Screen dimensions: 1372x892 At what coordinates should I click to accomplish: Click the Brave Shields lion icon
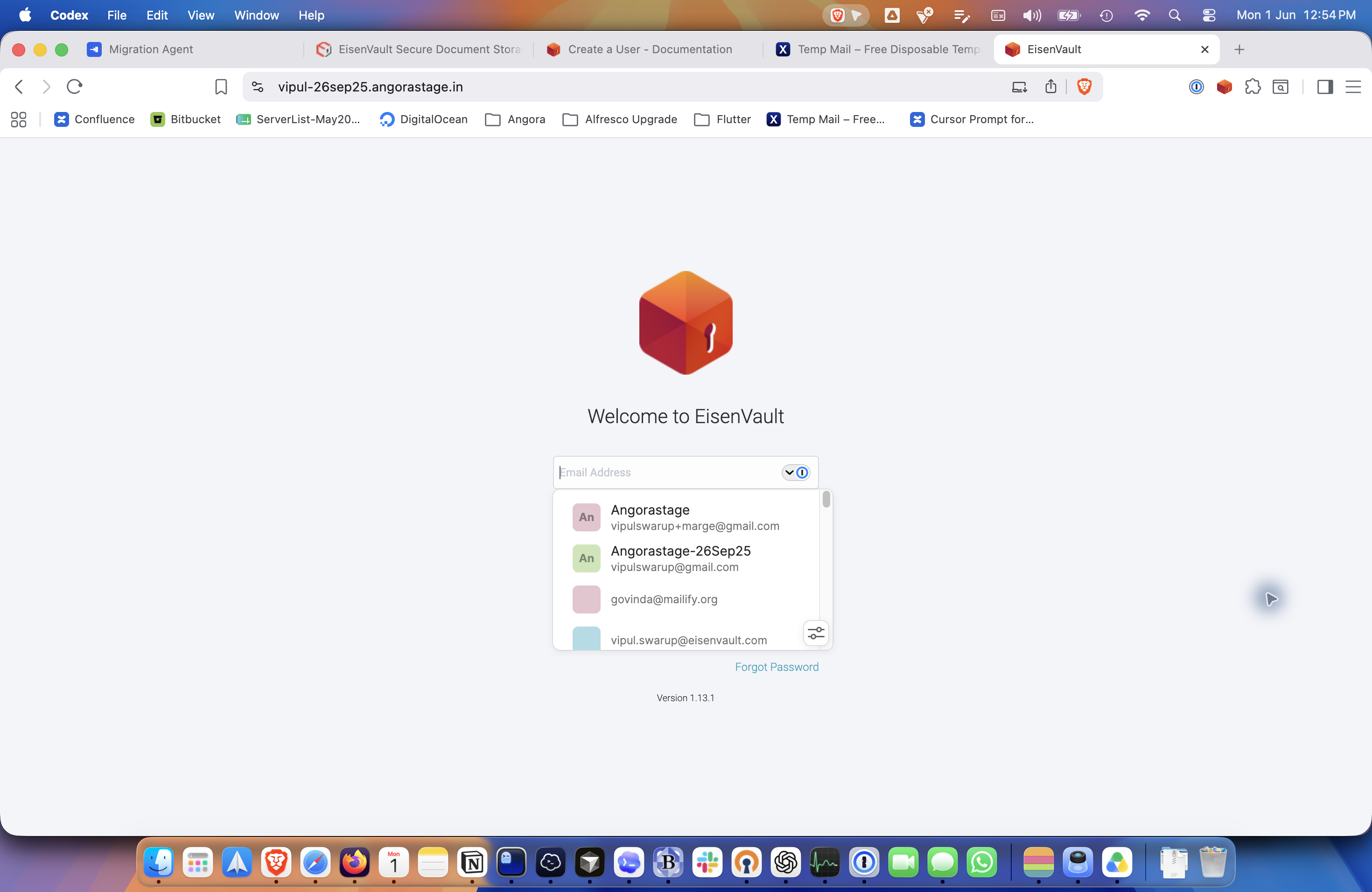(1084, 86)
